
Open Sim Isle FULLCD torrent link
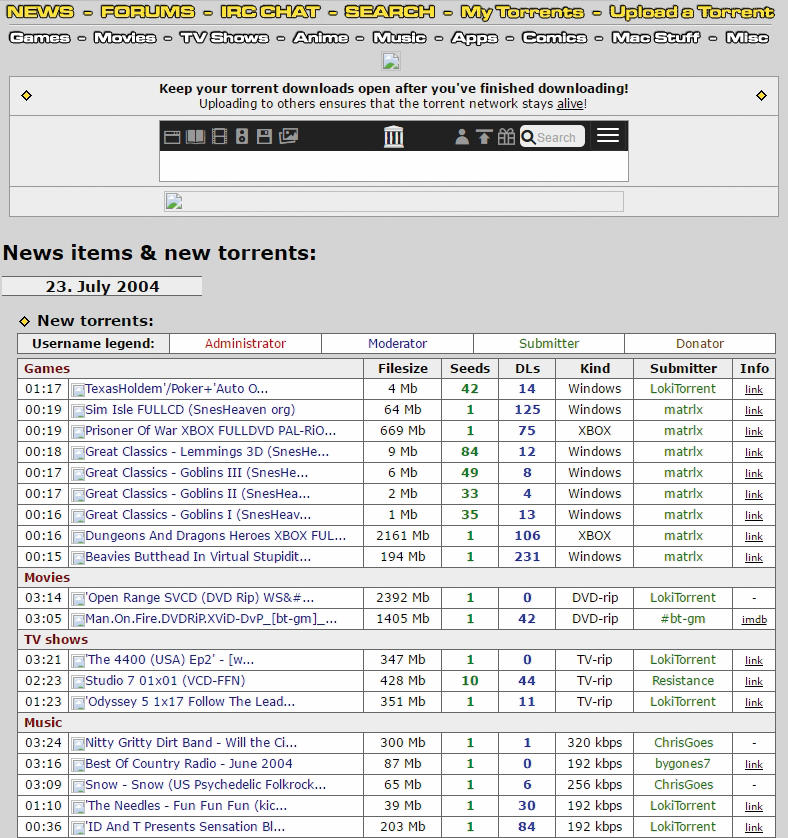pyautogui.click(x=190, y=410)
